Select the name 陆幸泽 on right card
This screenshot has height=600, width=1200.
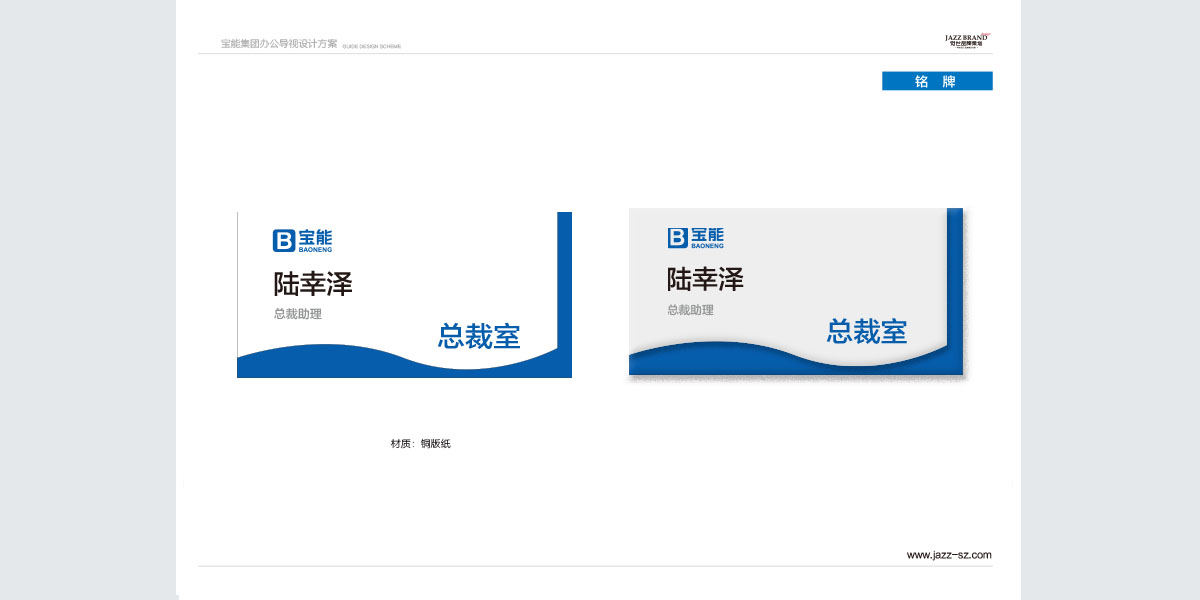[705, 279]
